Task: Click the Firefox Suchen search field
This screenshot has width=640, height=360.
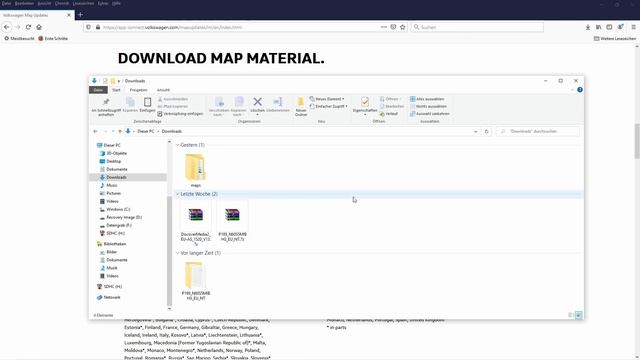Action: click(x=477, y=27)
